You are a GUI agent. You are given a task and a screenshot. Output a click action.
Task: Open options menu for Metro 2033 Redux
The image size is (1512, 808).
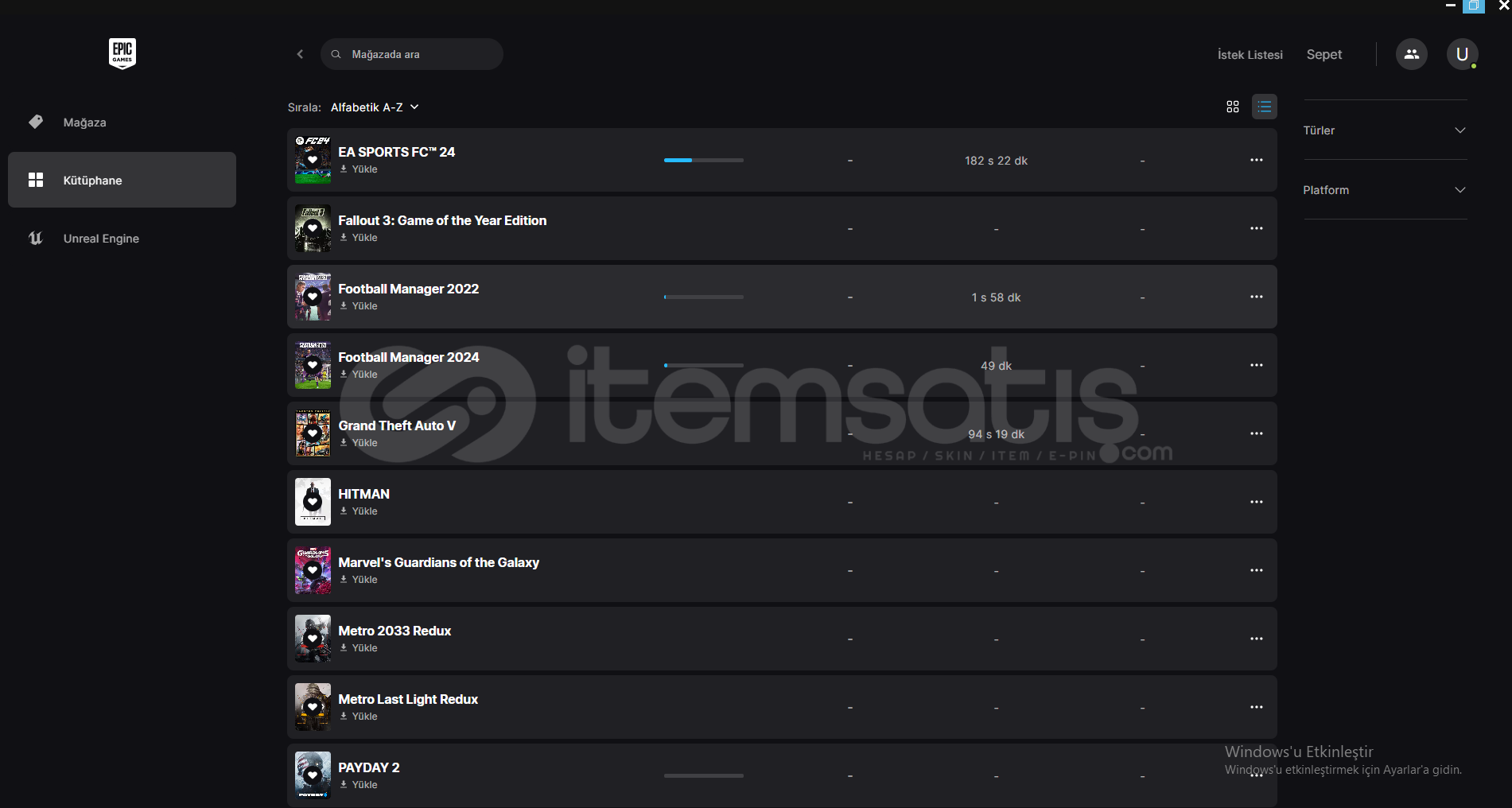click(x=1257, y=639)
